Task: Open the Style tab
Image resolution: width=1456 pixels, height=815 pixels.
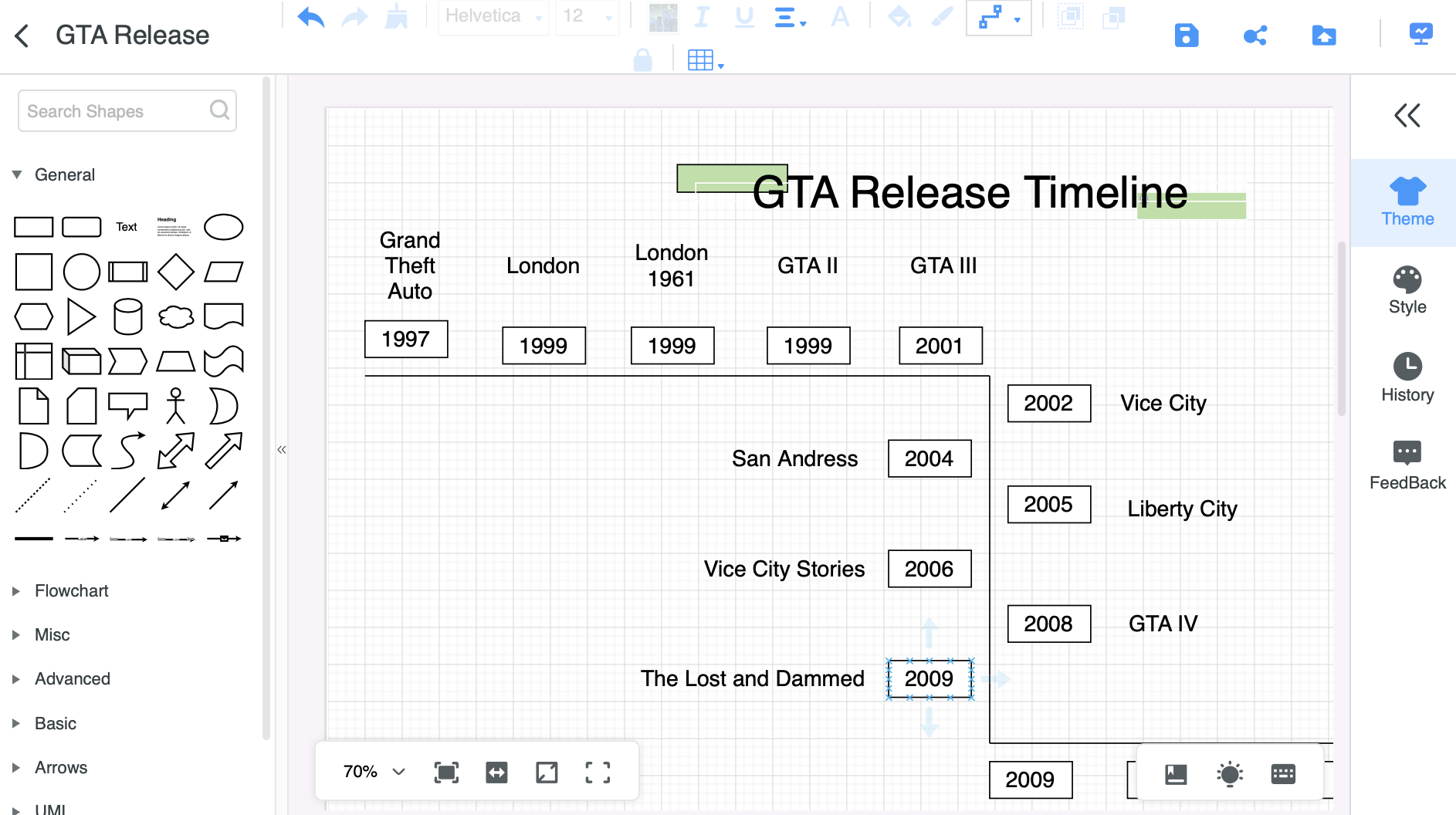Action: (x=1407, y=290)
